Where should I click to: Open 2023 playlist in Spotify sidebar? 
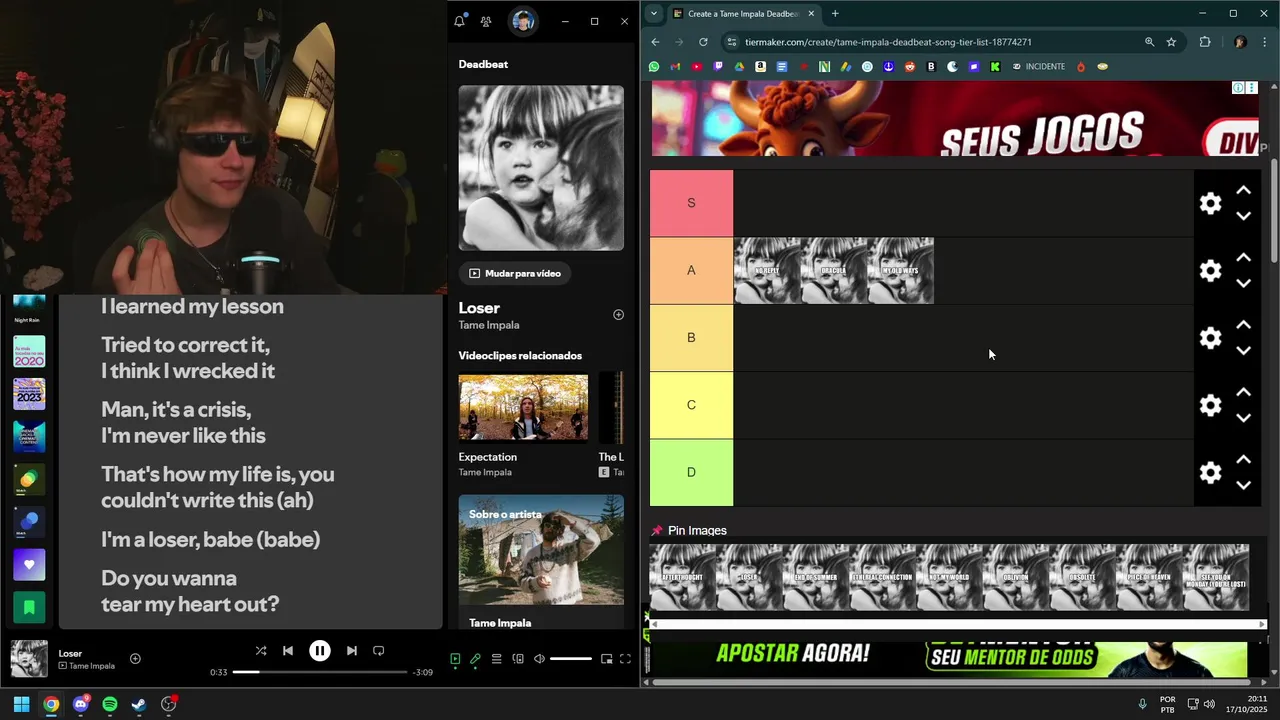tap(29, 394)
